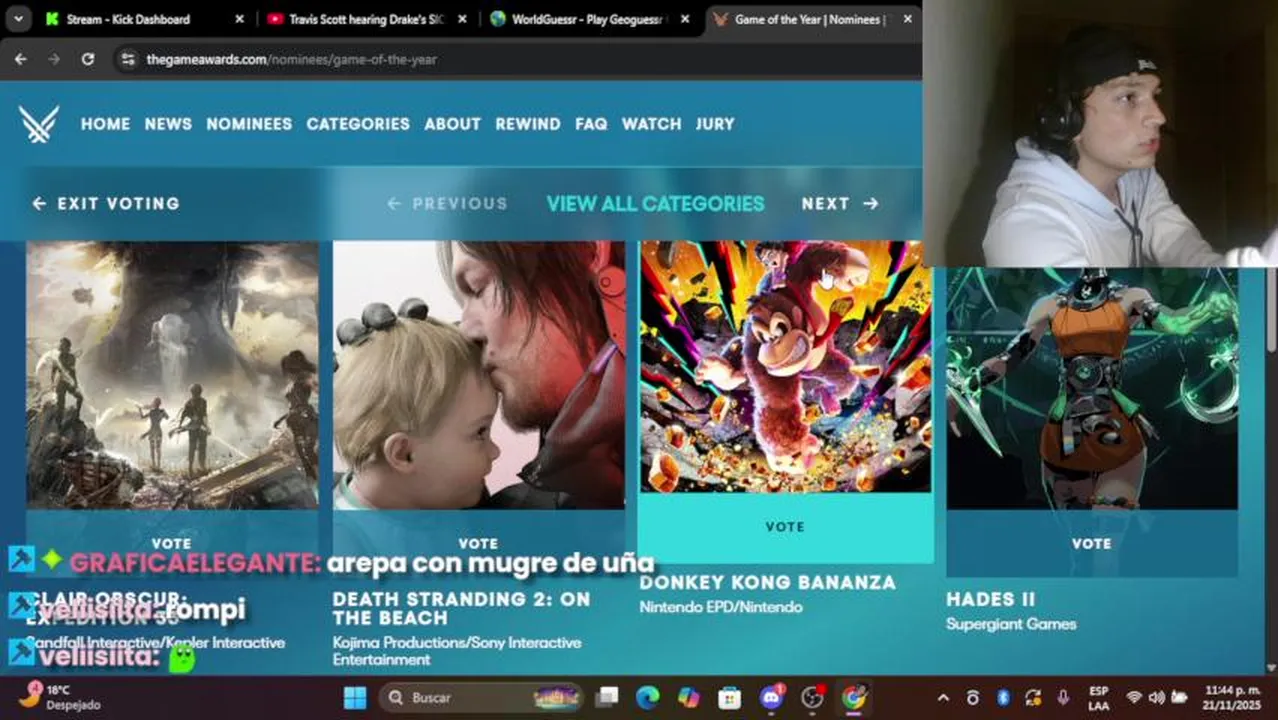Click Kojima Productions/Sony Interactive Entertainment text

pos(457,651)
